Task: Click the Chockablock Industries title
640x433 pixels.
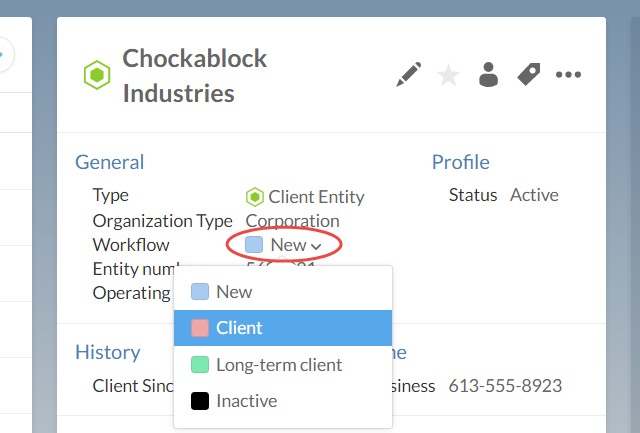Action: [195, 76]
